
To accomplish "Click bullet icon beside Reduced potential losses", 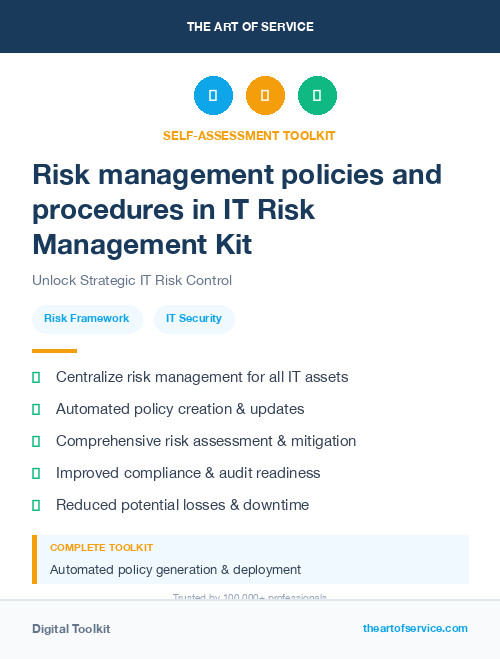I will click(36, 505).
